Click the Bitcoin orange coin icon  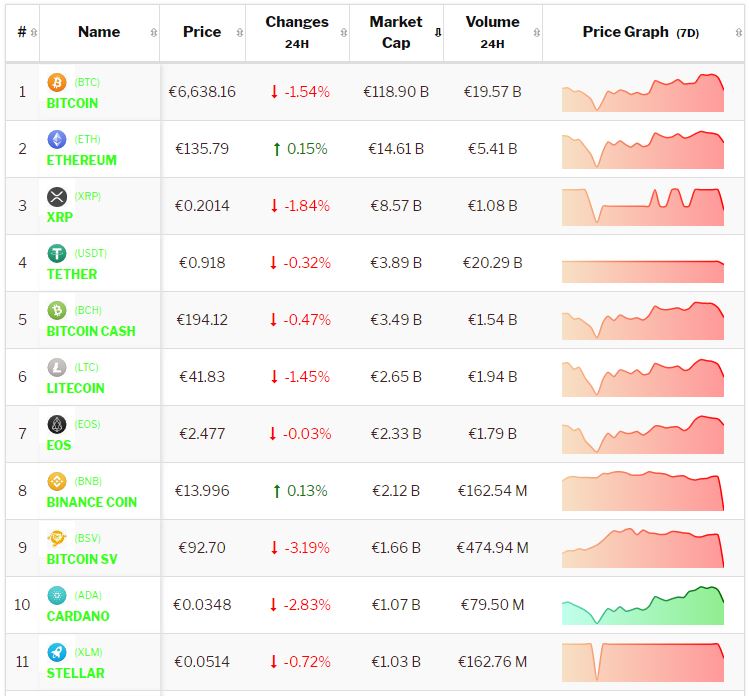[57, 82]
